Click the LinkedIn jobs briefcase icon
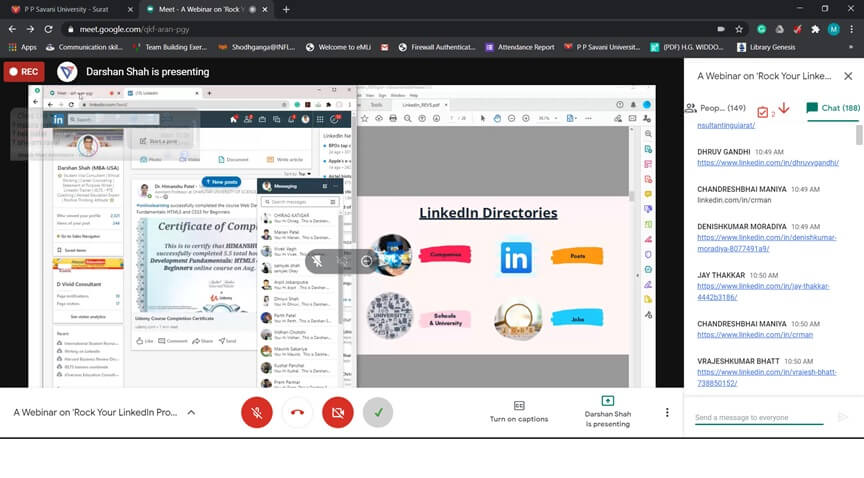864x478 pixels. pos(262,119)
